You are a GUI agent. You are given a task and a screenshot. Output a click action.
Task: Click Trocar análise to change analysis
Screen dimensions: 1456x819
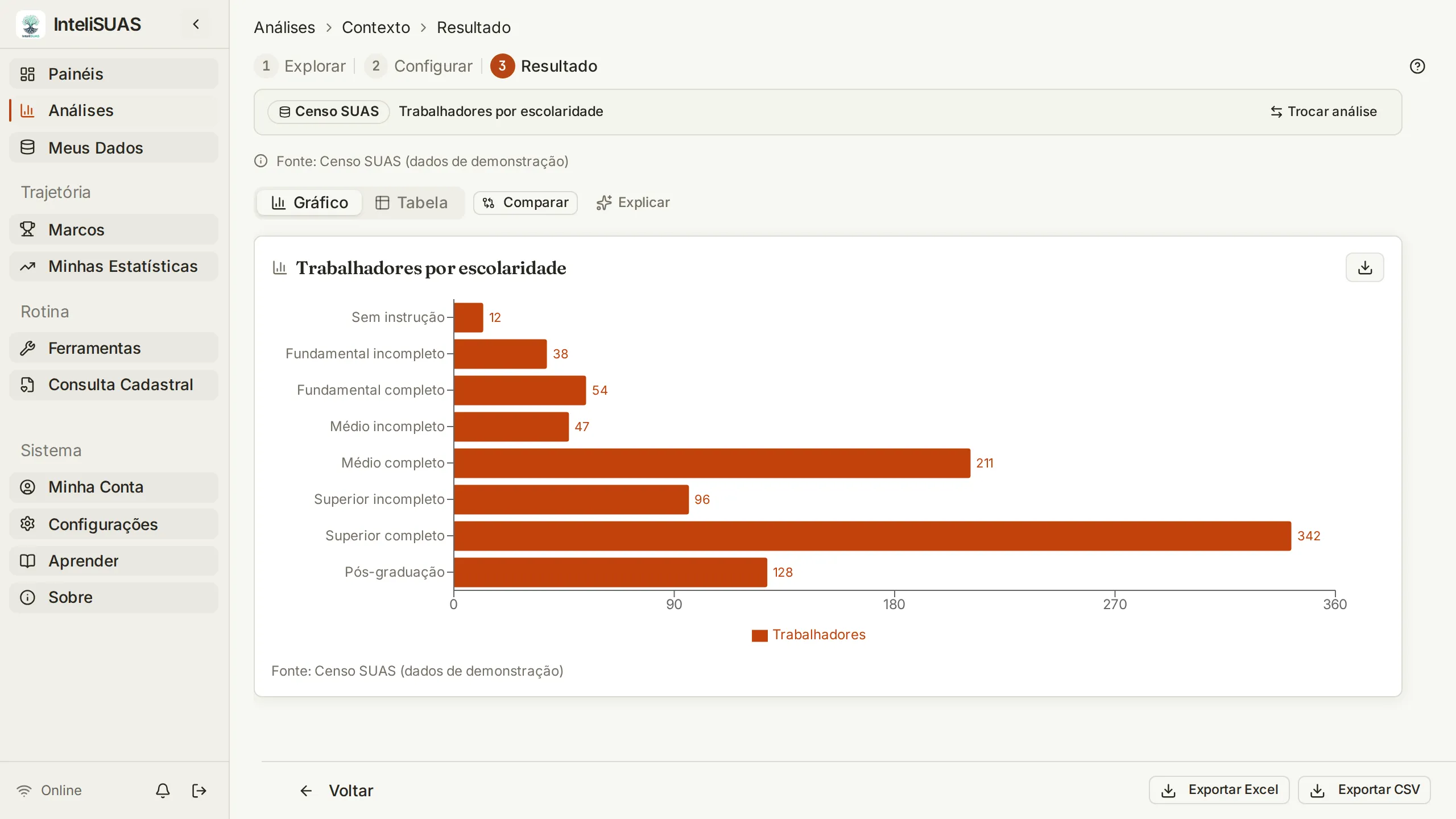[1323, 111]
